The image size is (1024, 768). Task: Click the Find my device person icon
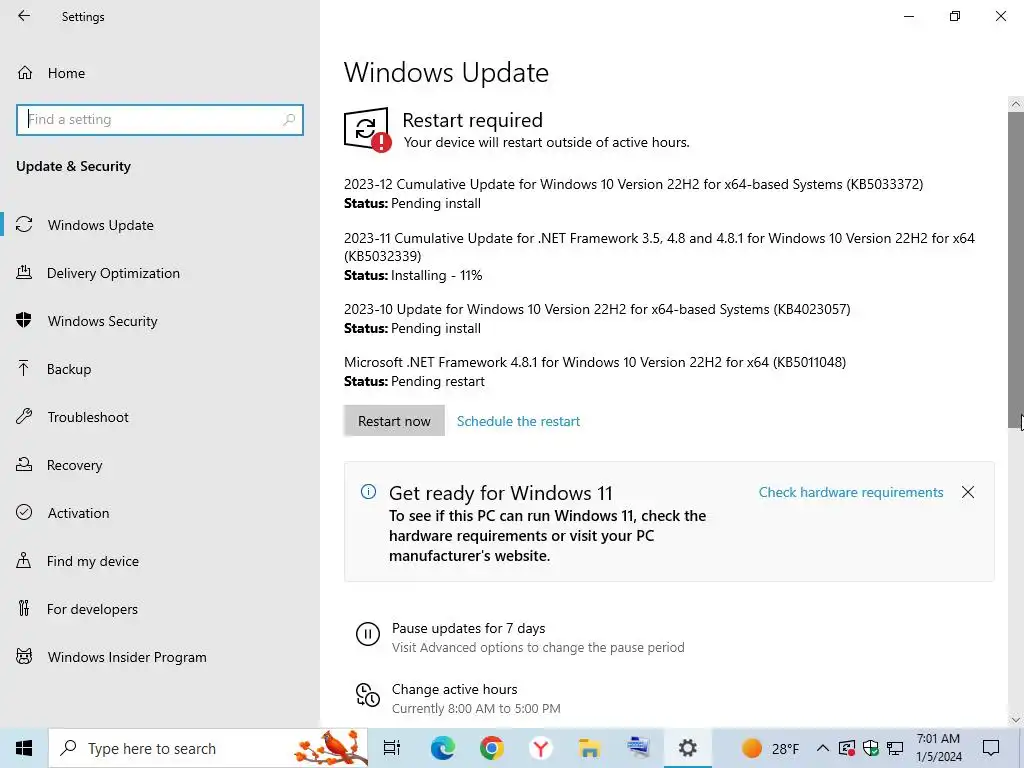(24, 560)
